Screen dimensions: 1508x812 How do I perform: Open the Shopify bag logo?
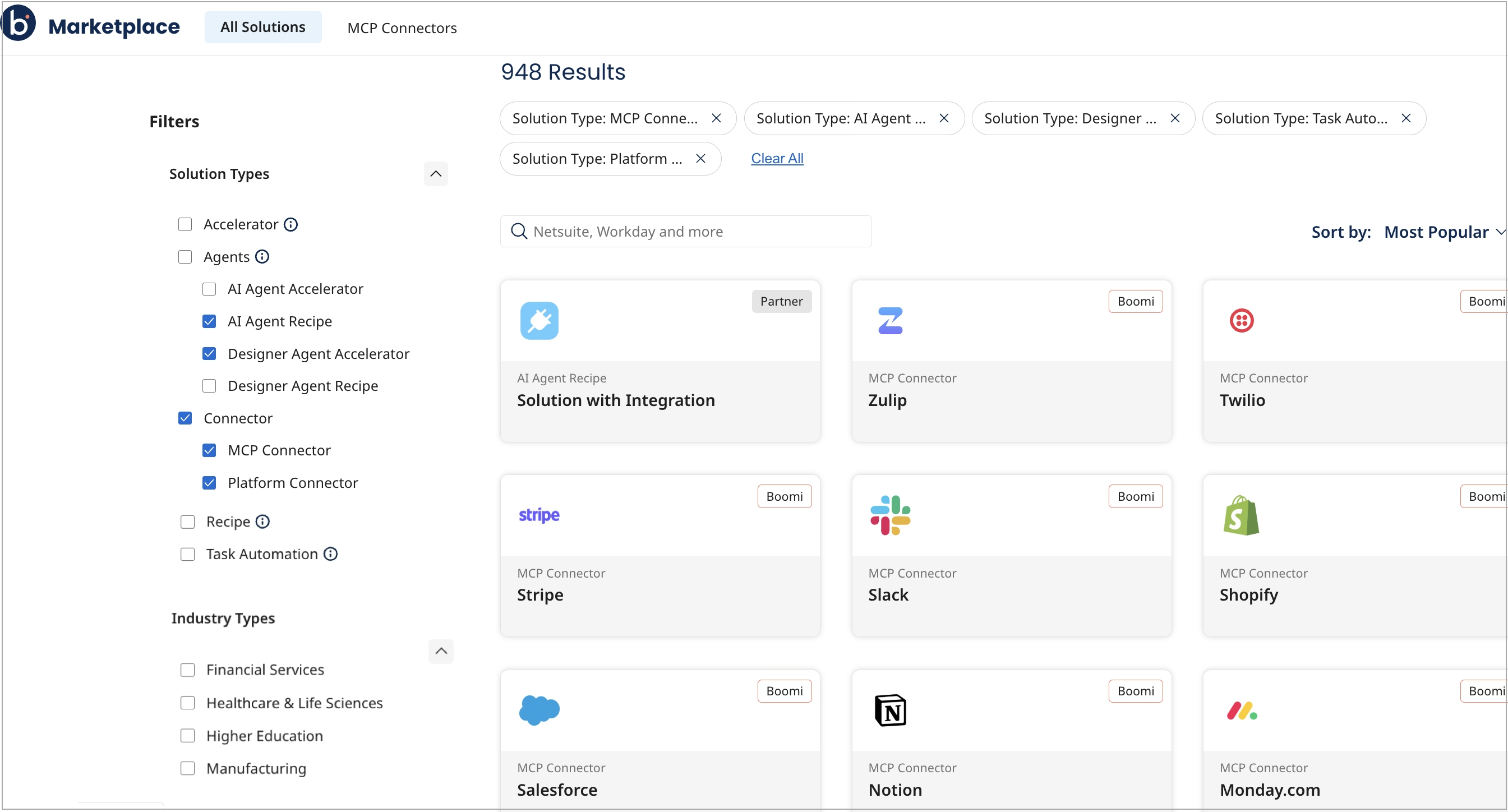(x=1240, y=515)
